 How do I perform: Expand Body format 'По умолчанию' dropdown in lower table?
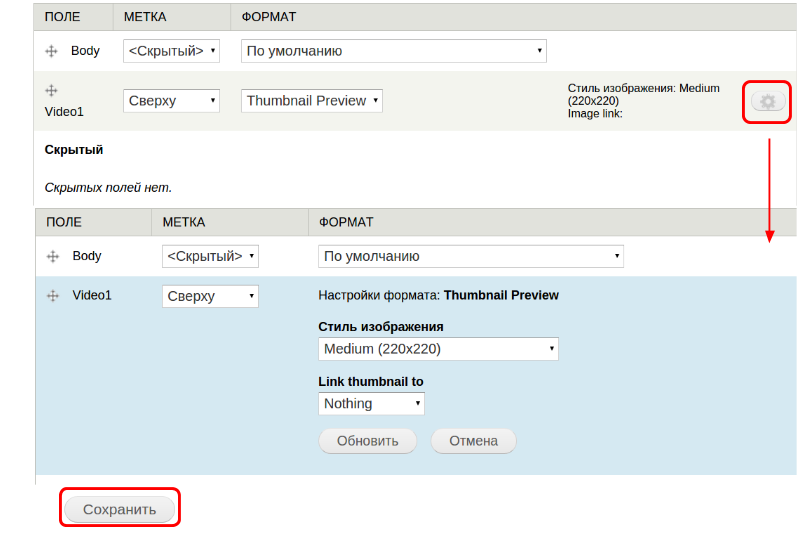point(471,256)
